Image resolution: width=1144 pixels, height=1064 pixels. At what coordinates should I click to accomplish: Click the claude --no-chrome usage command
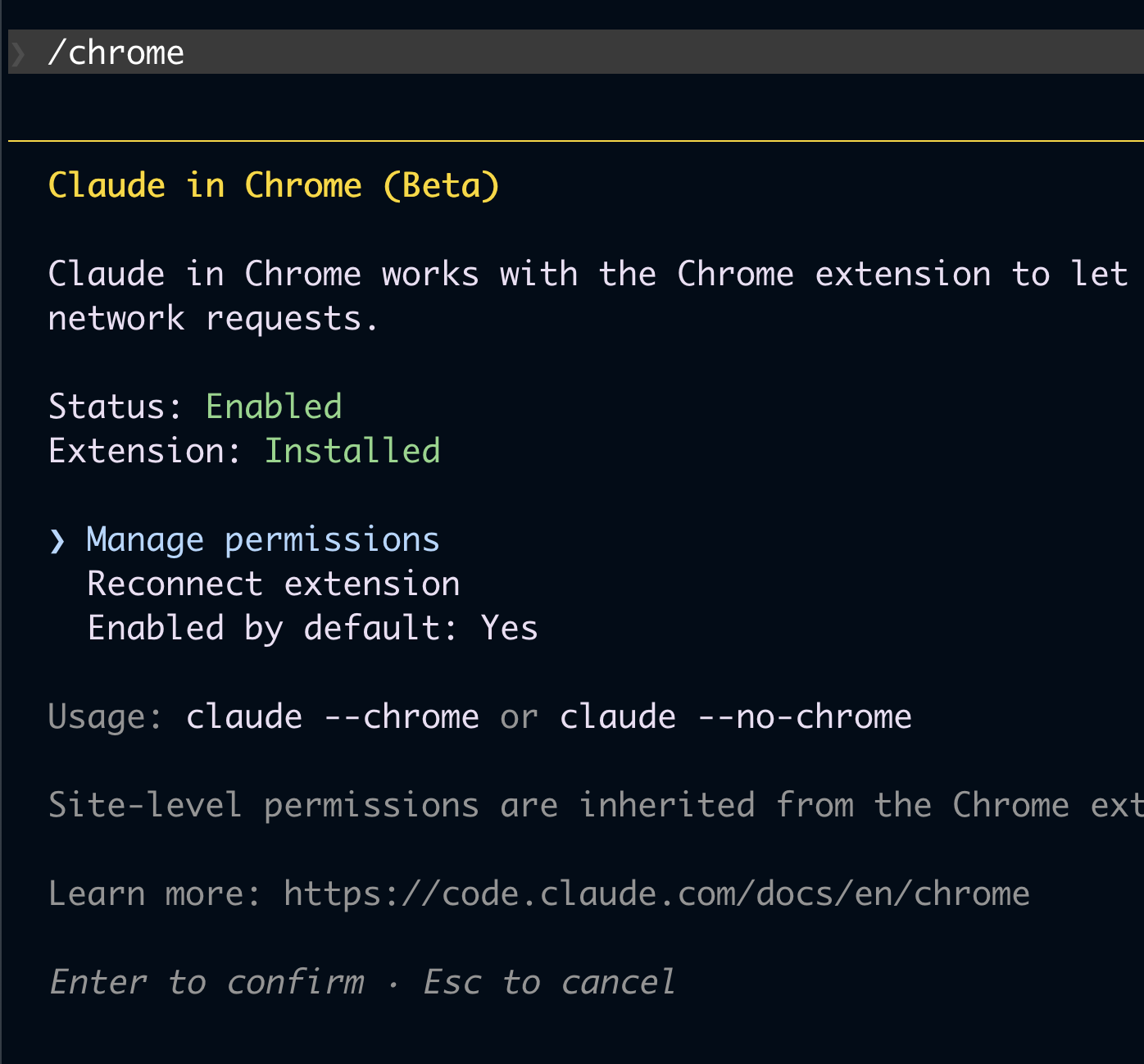[x=736, y=717]
